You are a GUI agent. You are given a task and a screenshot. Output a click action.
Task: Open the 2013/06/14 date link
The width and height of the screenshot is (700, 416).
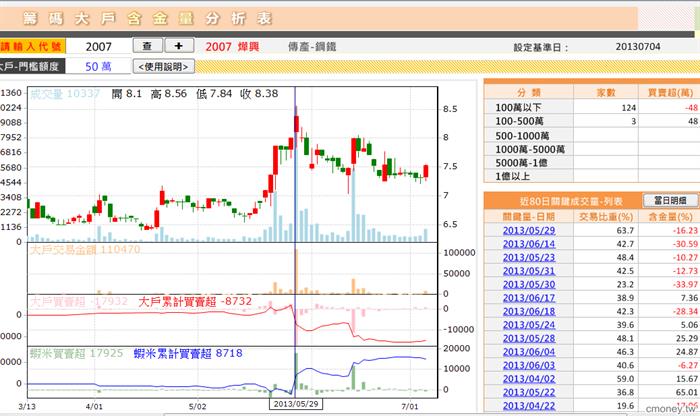[529, 244]
